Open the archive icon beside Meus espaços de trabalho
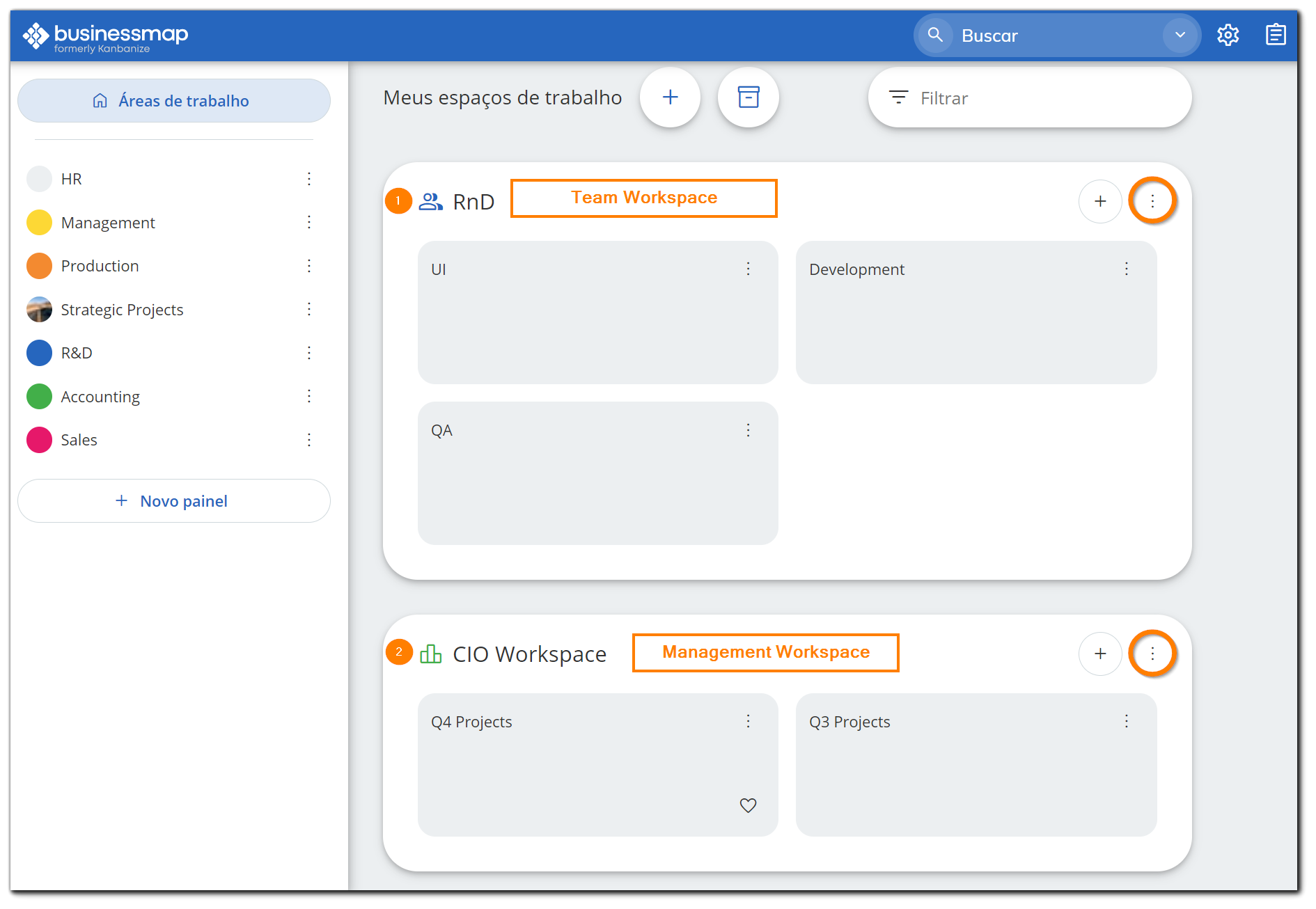Viewport: 1316px width, 909px height. [x=748, y=97]
